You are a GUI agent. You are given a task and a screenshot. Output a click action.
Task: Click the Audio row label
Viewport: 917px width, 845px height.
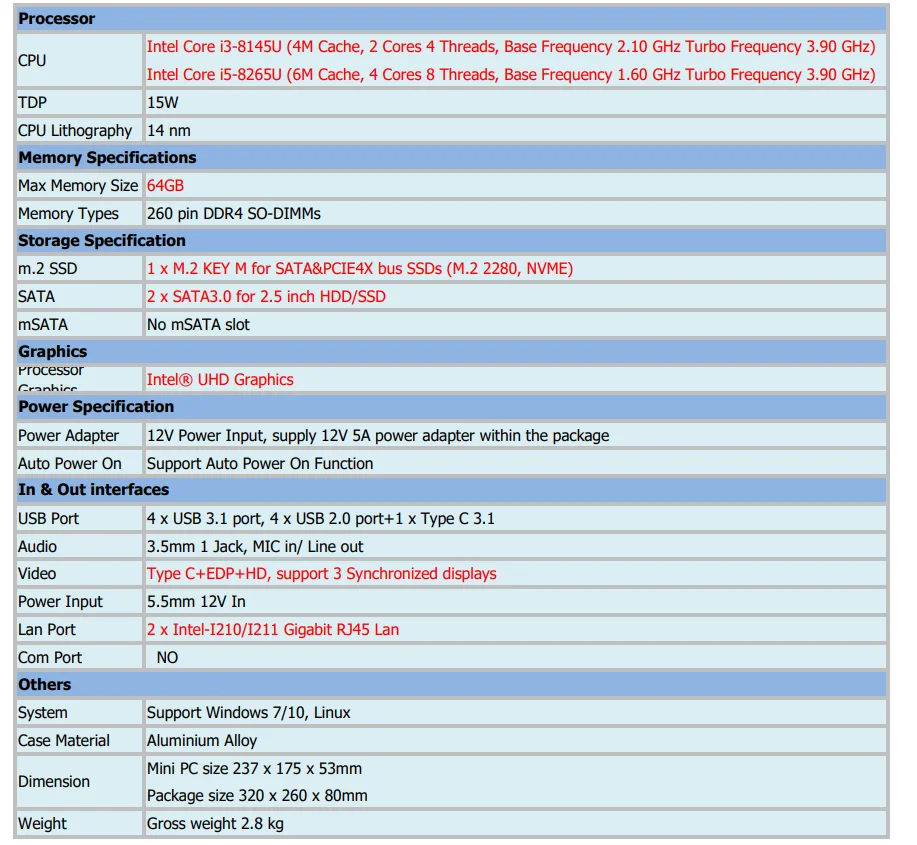(x=37, y=547)
